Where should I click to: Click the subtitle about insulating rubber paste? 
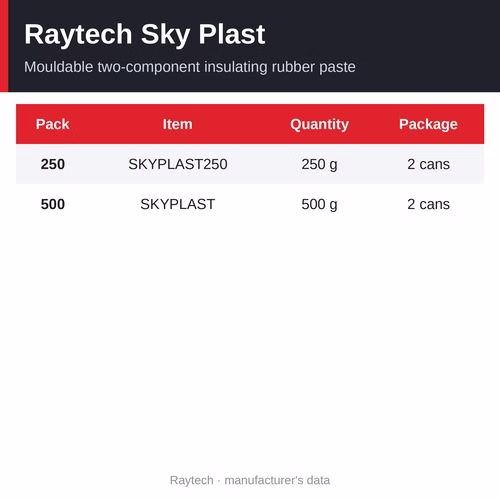pos(190,67)
